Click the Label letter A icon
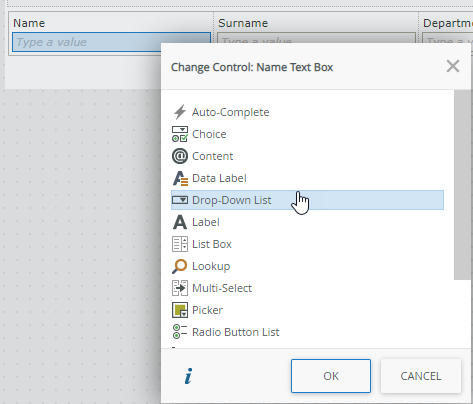 point(180,222)
